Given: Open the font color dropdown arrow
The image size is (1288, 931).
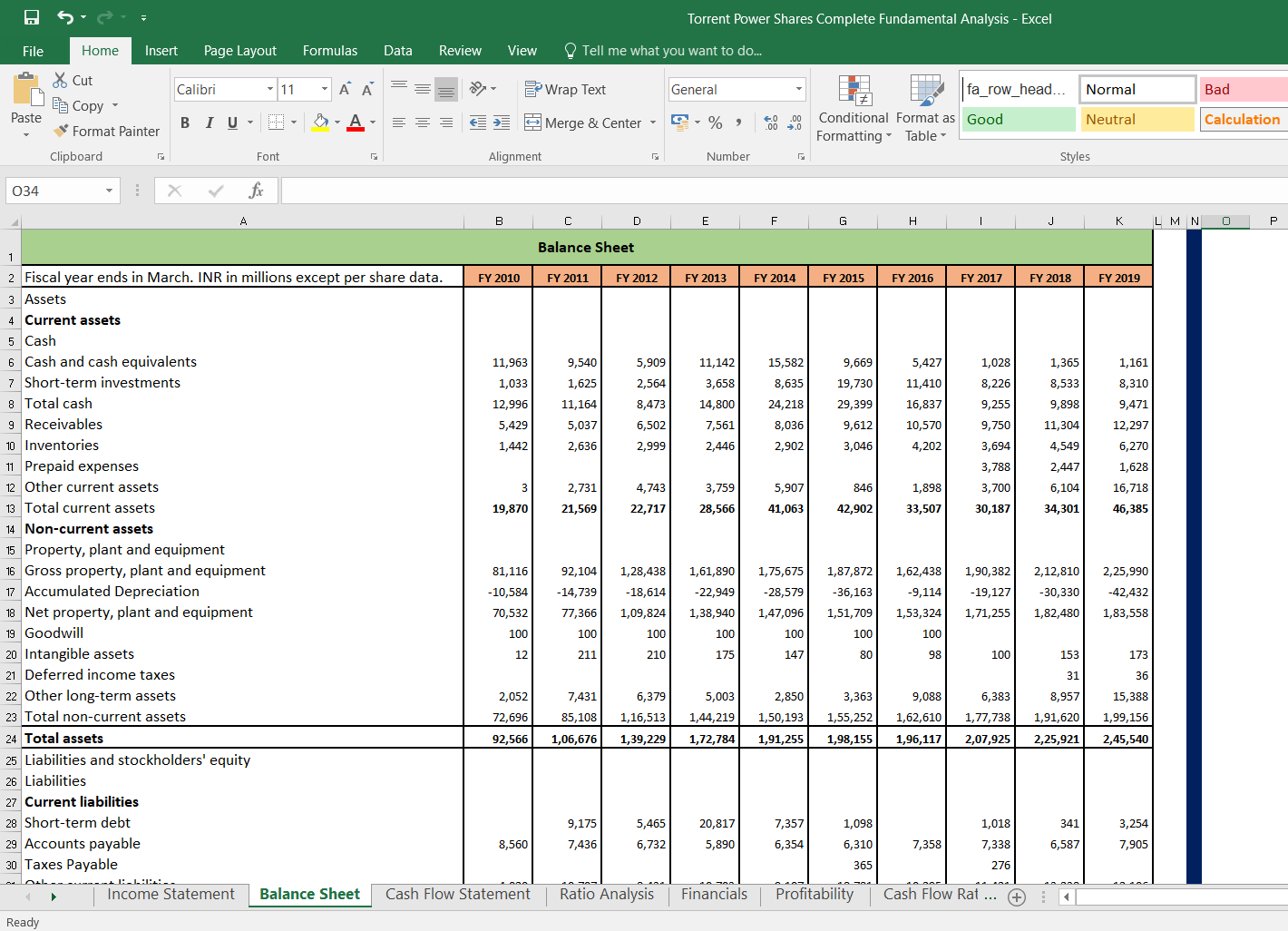Looking at the screenshot, I should pos(373,122).
